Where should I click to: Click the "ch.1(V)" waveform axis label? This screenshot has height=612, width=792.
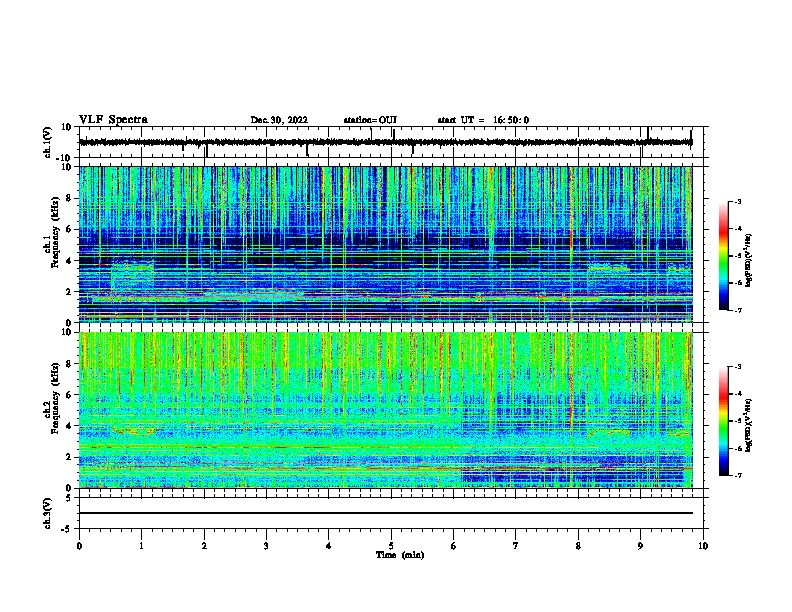(48, 142)
